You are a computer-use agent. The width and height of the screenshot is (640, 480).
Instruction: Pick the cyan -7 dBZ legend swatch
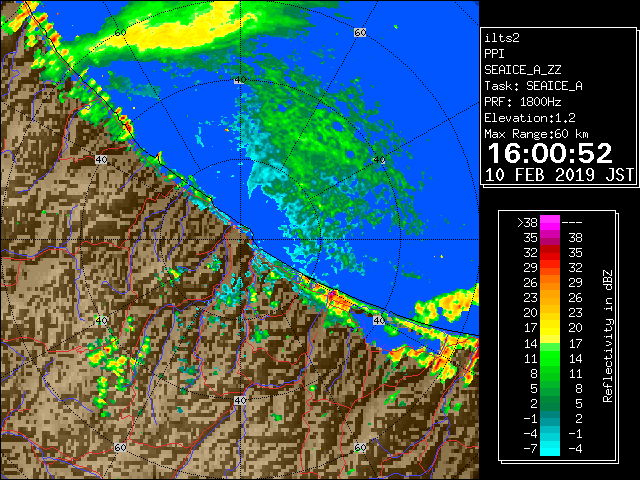[550, 448]
